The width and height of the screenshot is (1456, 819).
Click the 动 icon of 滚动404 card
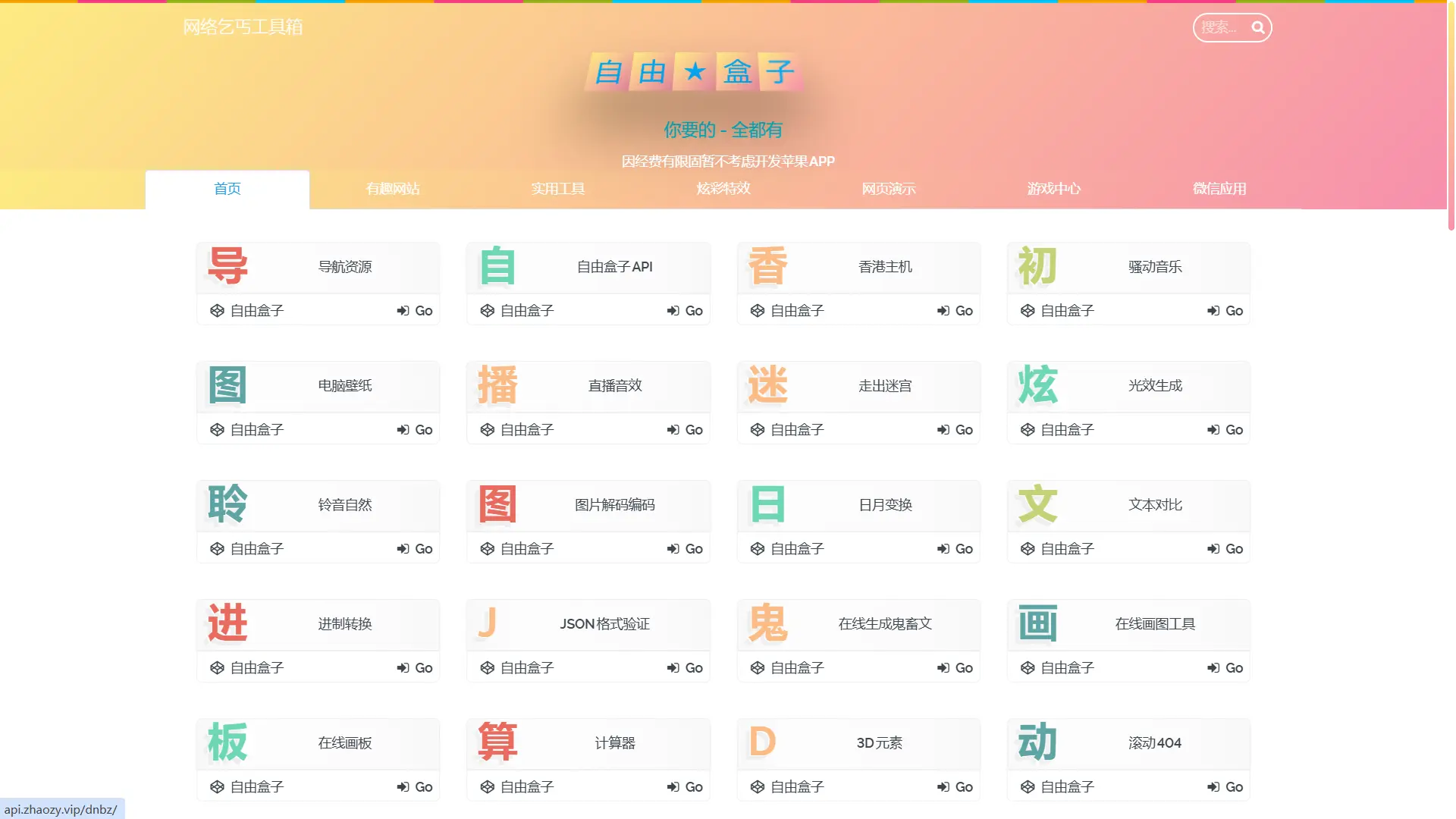(1037, 742)
